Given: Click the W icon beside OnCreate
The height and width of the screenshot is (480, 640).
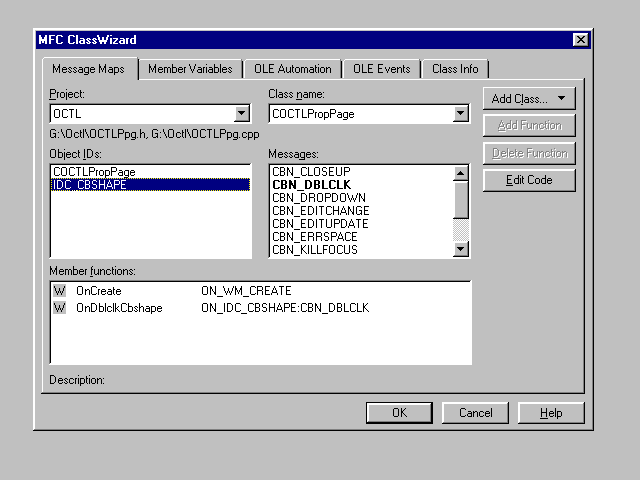Looking at the screenshot, I should coord(59,291).
